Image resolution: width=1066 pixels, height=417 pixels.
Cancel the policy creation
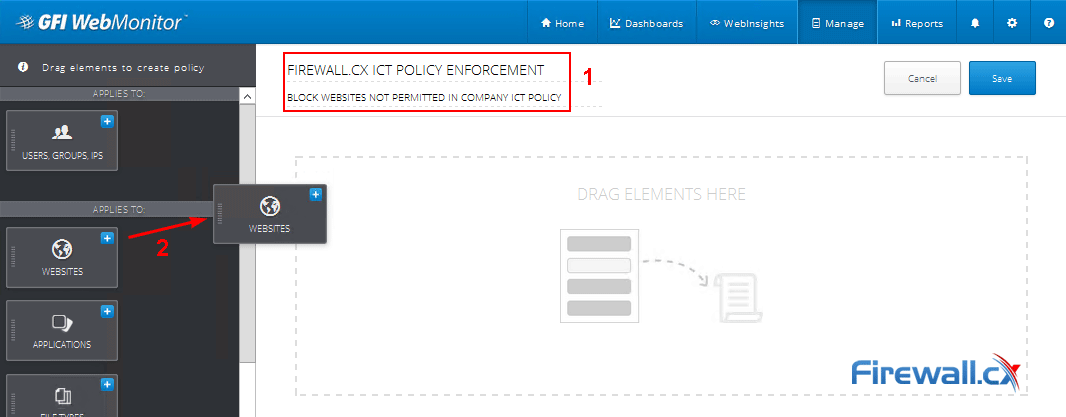point(922,78)
